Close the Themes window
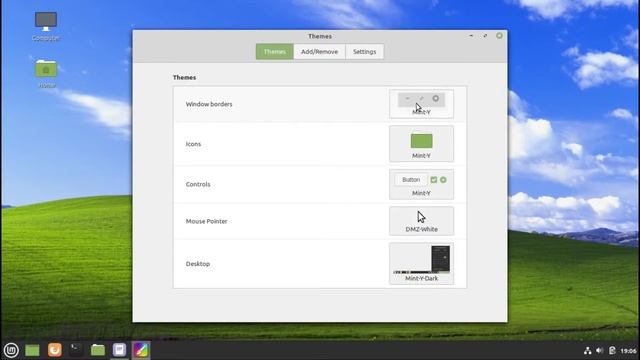 tap(499, 36)
